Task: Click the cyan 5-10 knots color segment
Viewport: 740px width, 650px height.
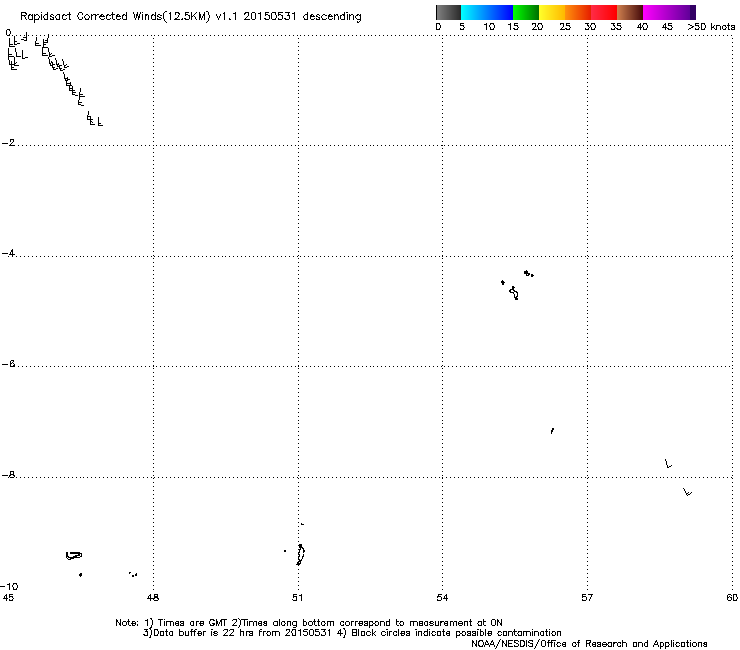Action: coord(474,12)
